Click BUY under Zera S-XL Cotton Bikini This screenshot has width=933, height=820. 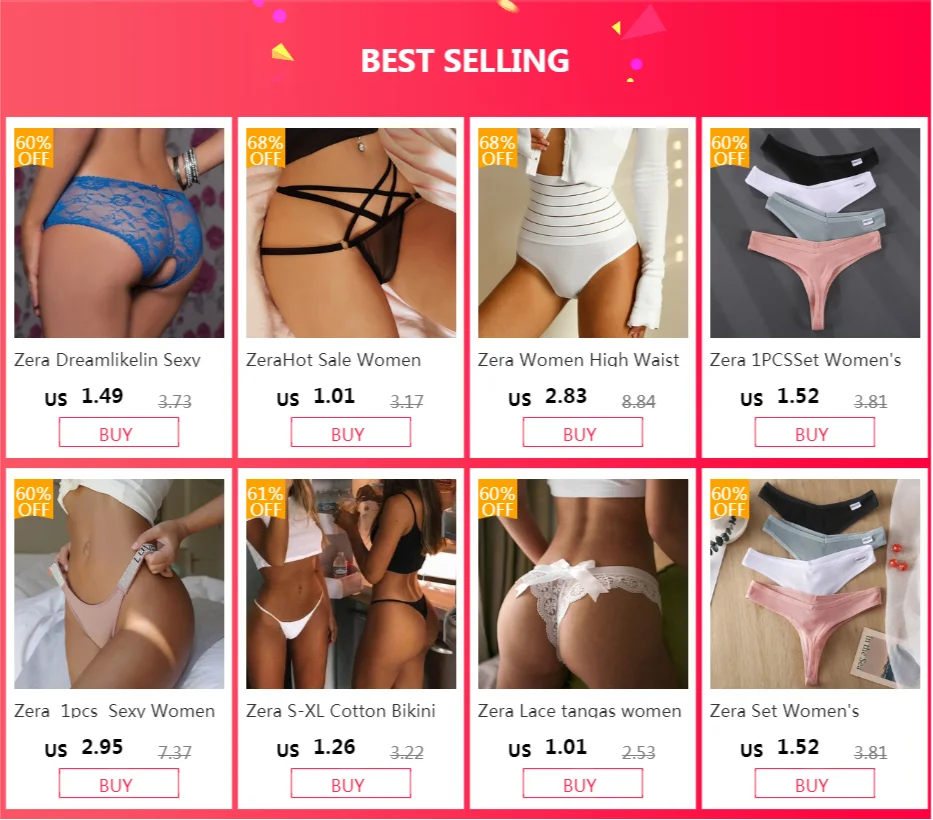click(350, 783)
